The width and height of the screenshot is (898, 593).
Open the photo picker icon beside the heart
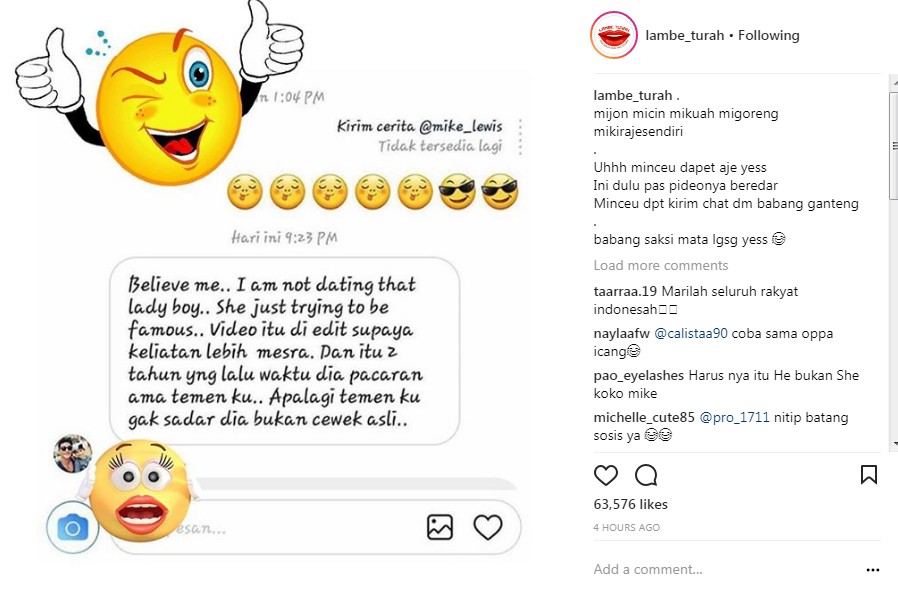point(440,527)
